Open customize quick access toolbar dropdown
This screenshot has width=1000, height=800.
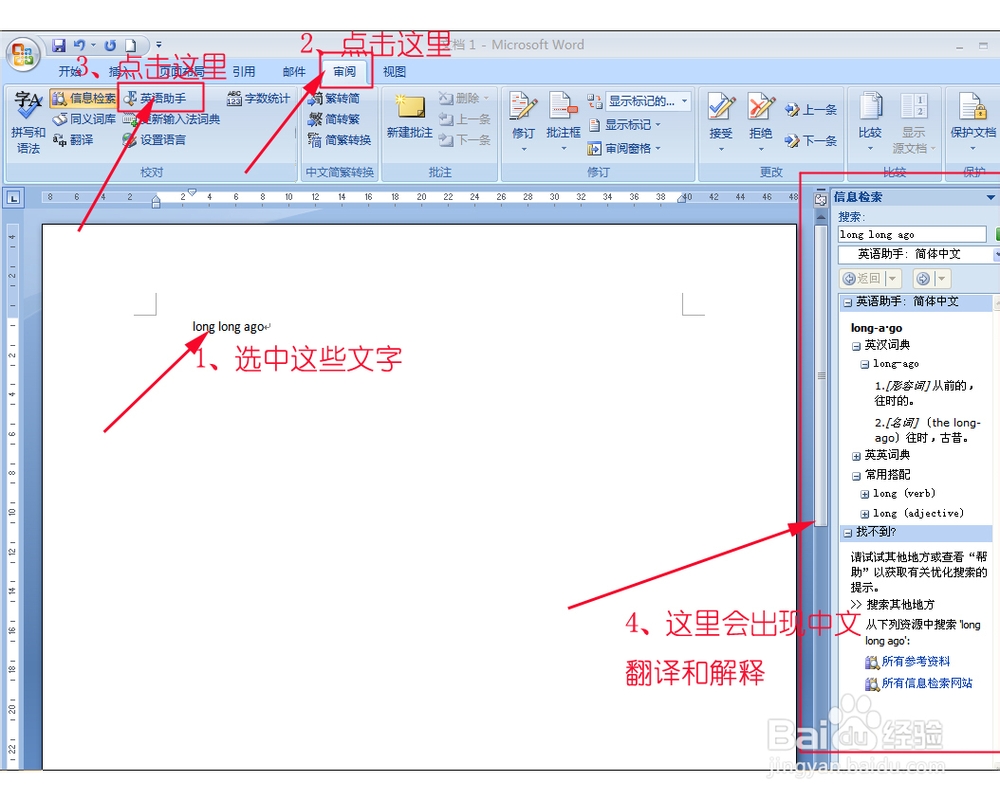pyautogui.click(x=159, y=45)
